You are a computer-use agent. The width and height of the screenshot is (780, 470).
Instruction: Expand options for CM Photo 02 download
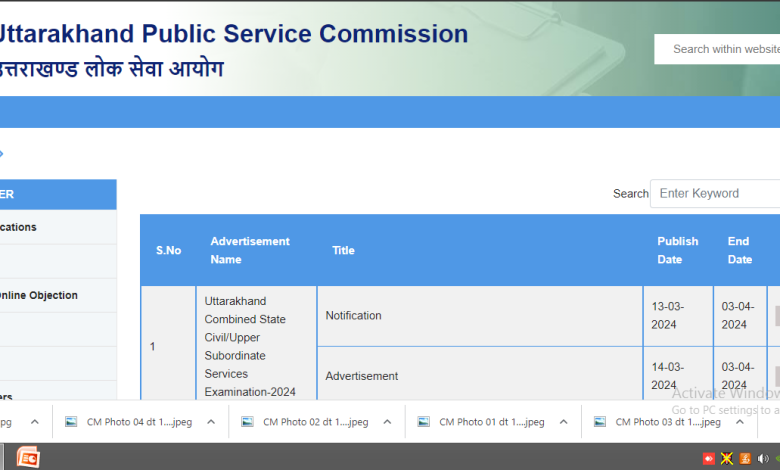point(387,422)
